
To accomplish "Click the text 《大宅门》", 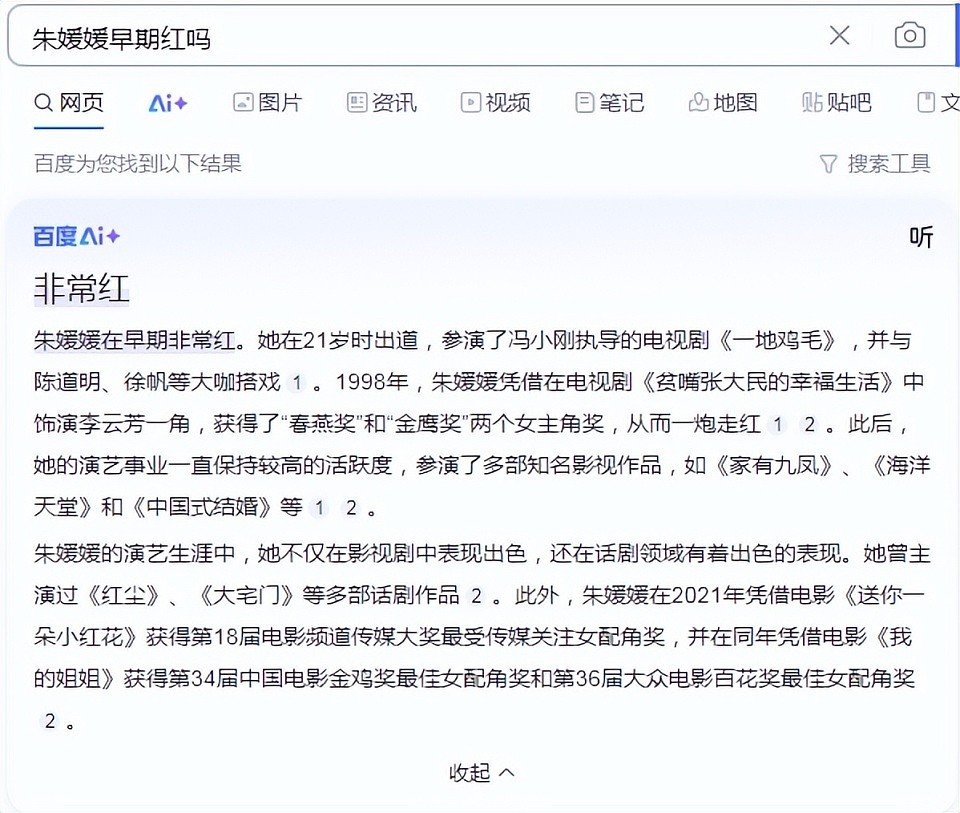I will [246, 596].
